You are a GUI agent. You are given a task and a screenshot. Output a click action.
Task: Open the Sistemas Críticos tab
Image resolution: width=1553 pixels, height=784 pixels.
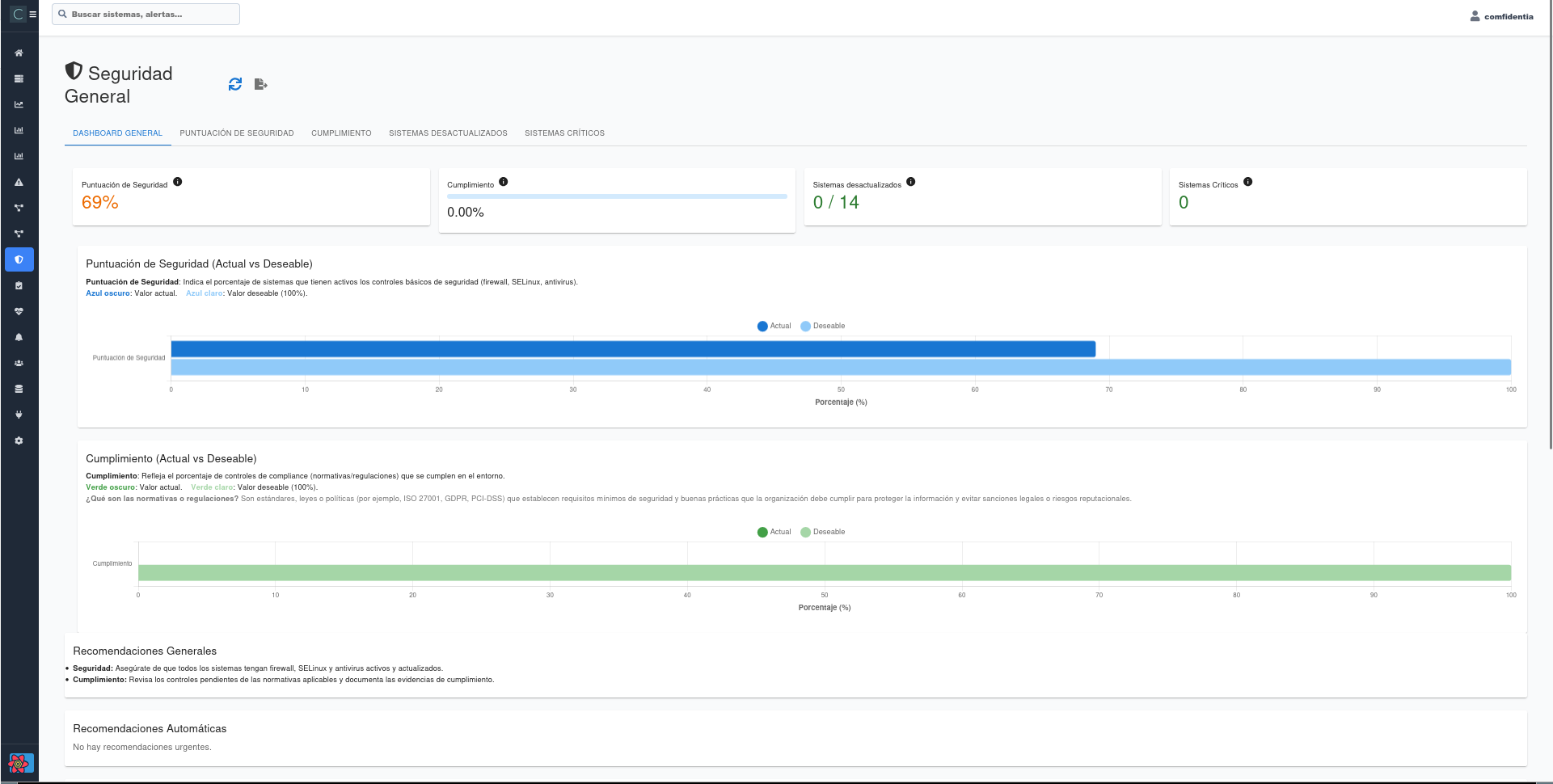(x=564, y=133)
